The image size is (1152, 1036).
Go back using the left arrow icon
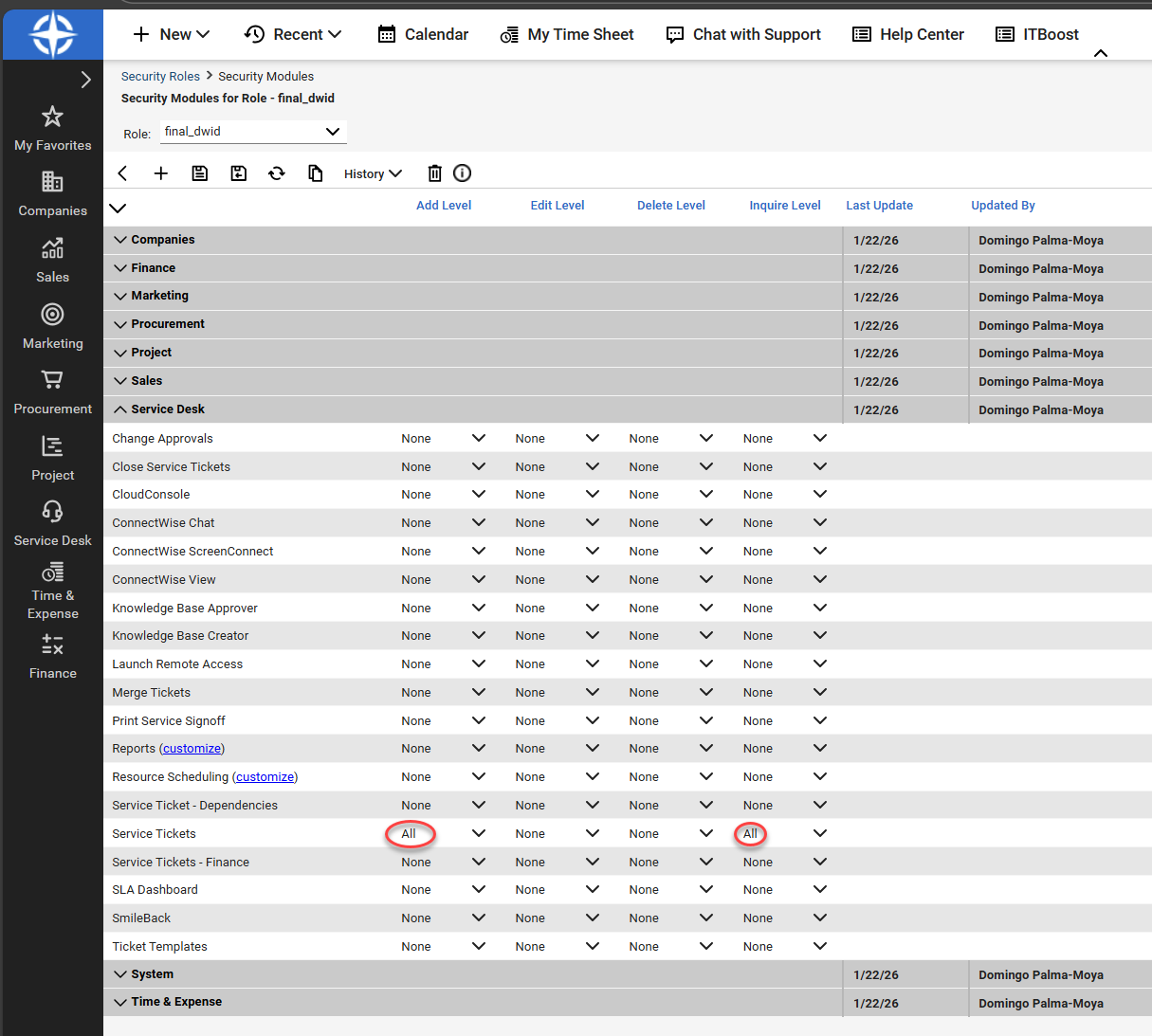[122, 173]
